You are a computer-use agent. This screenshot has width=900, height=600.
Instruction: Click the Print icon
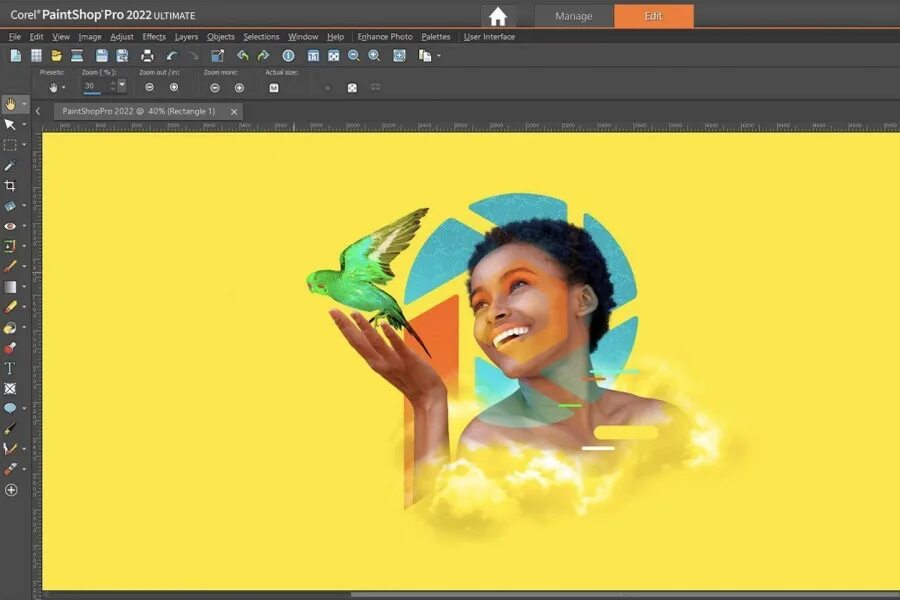tap(147, 56)
